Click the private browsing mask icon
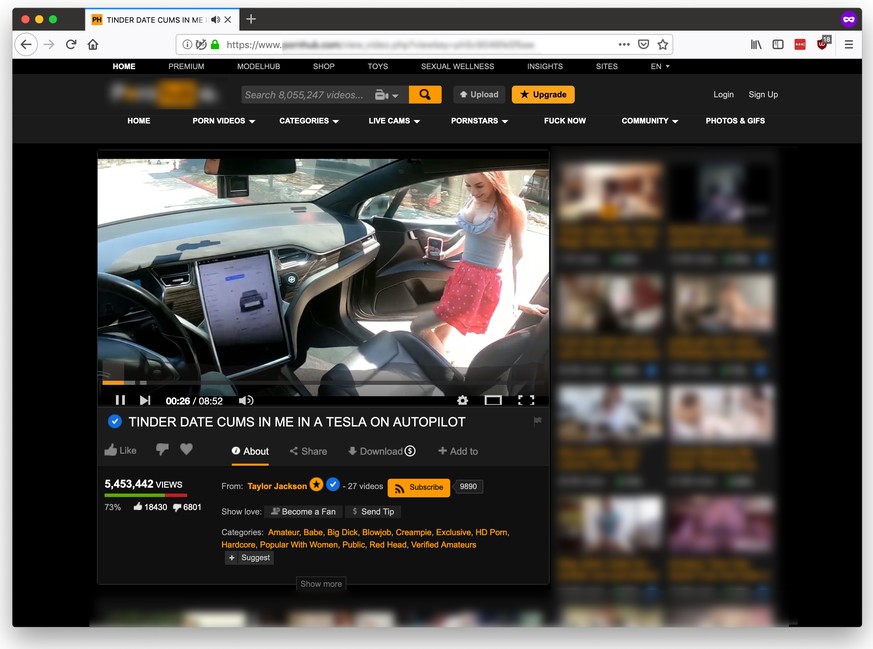 [x=848, y=19]
